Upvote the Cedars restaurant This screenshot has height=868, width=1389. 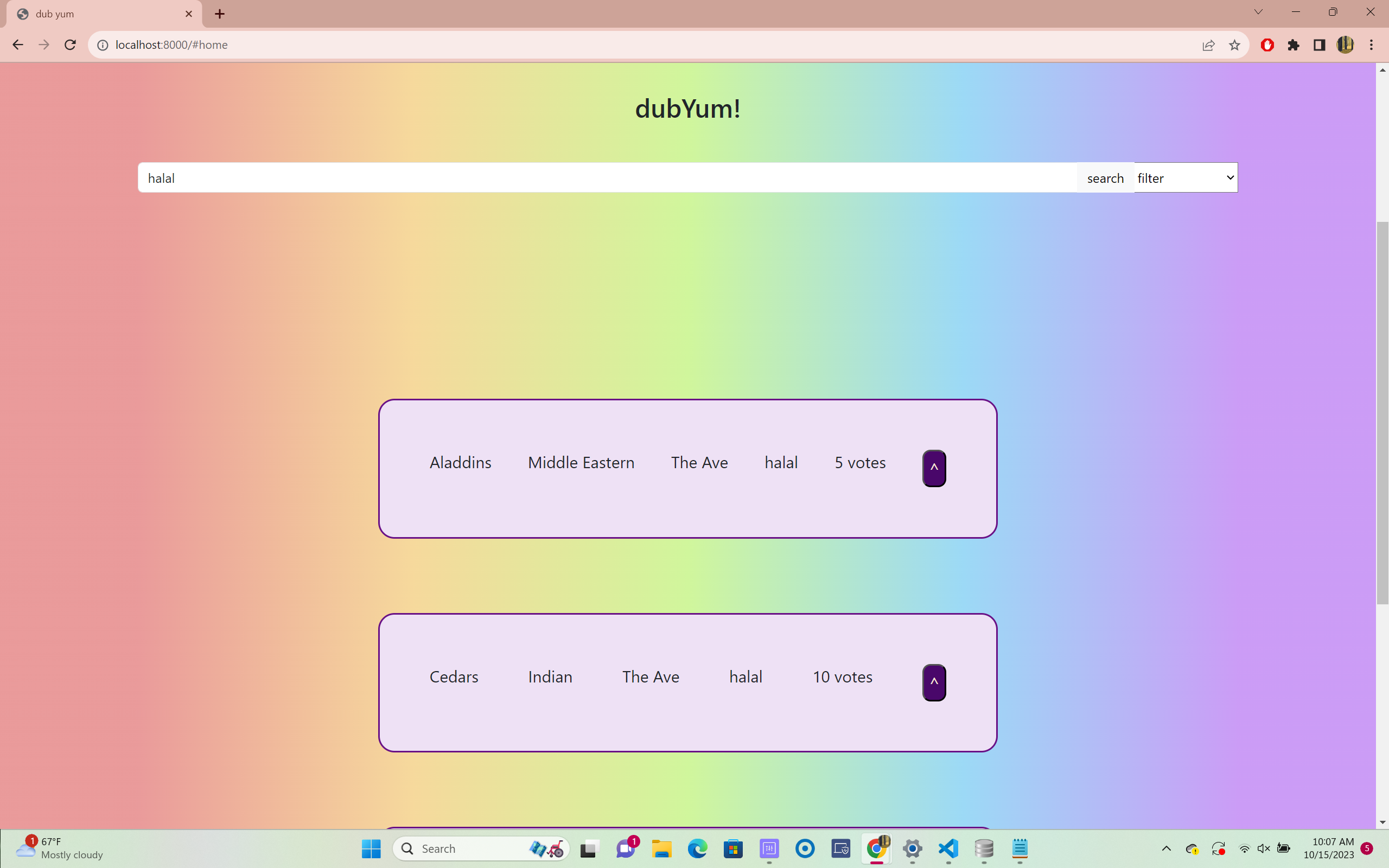pos(934,682)
